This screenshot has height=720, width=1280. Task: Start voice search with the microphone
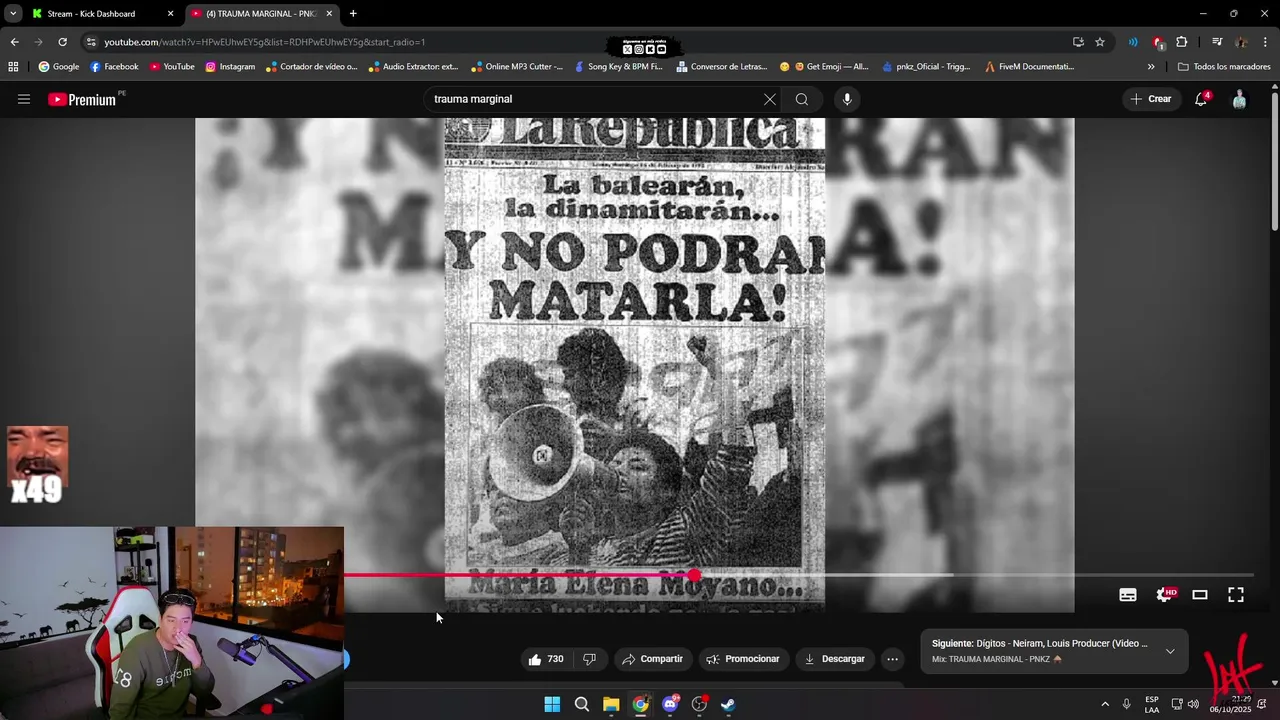tap(847, 99)
